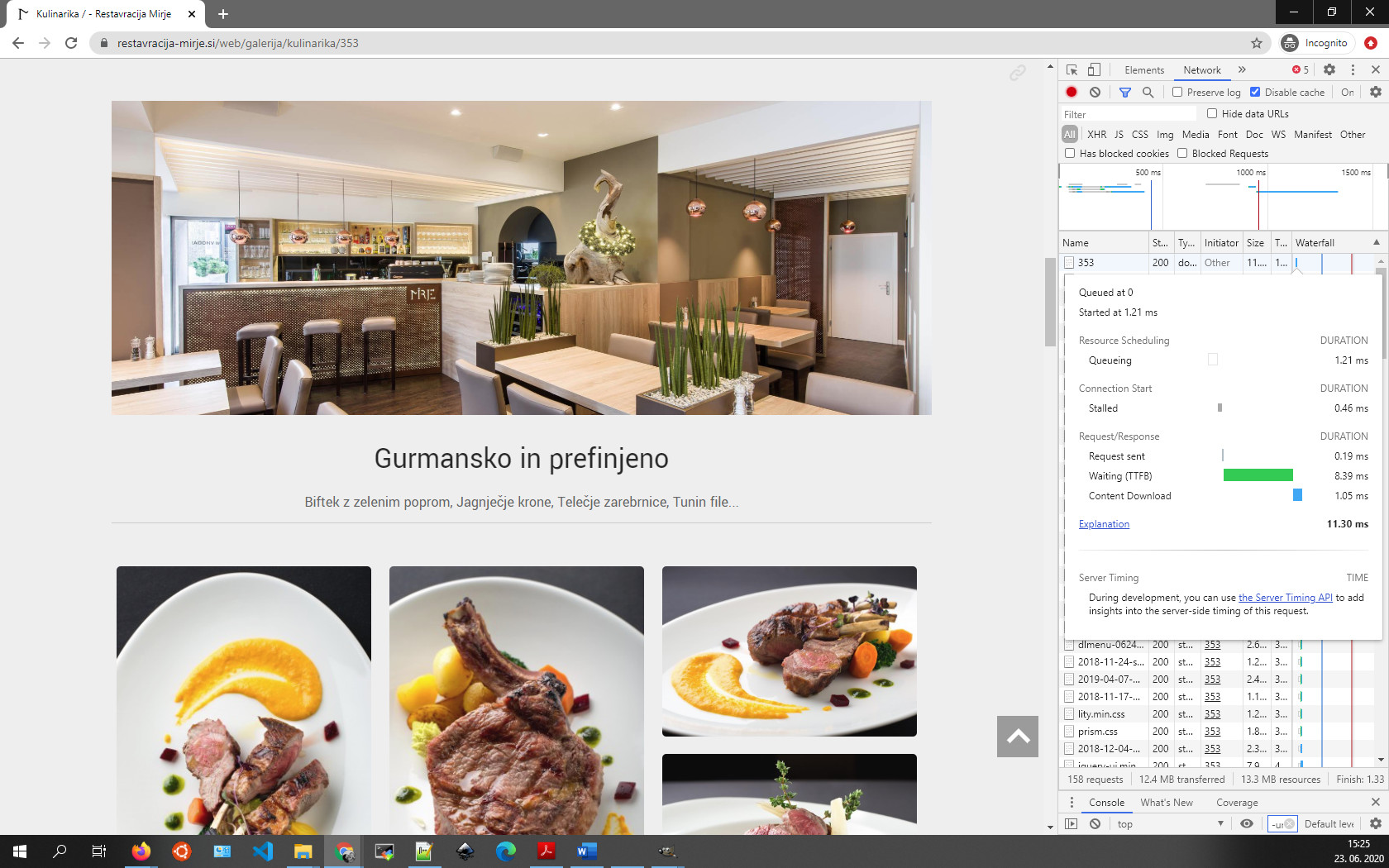The height and width of the screenshot is (868, 1389).
Task: Bookmark this page with the star
Action: pos(1257,43)
